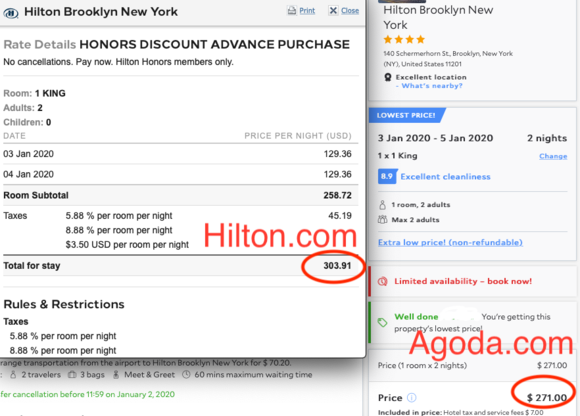Viewport: 580px width, 416px height.
Task: Click the printer icon beside Print
Action: pos(292,11)
